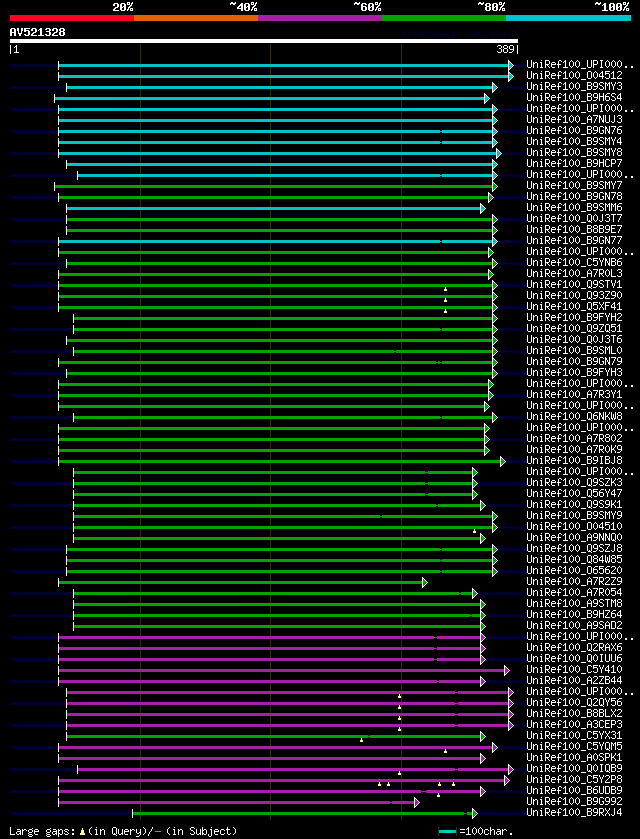Select the UniRef100_B9HZ64 entry
The width and height of the screenshot is (640, 839).
click(574, 614)
